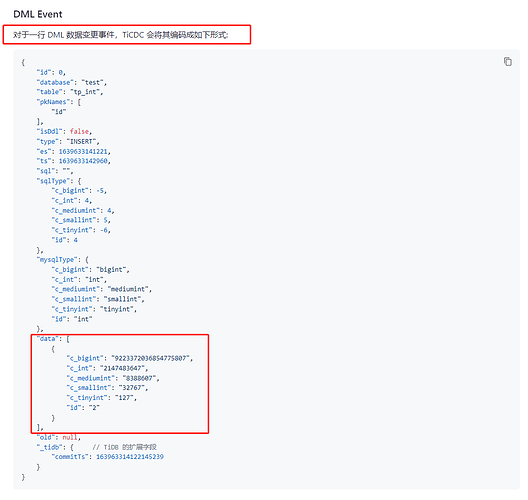Click the c_tinyint: -6 entry in sqlType
Screen dimensions: 528x500
point(81,230)
